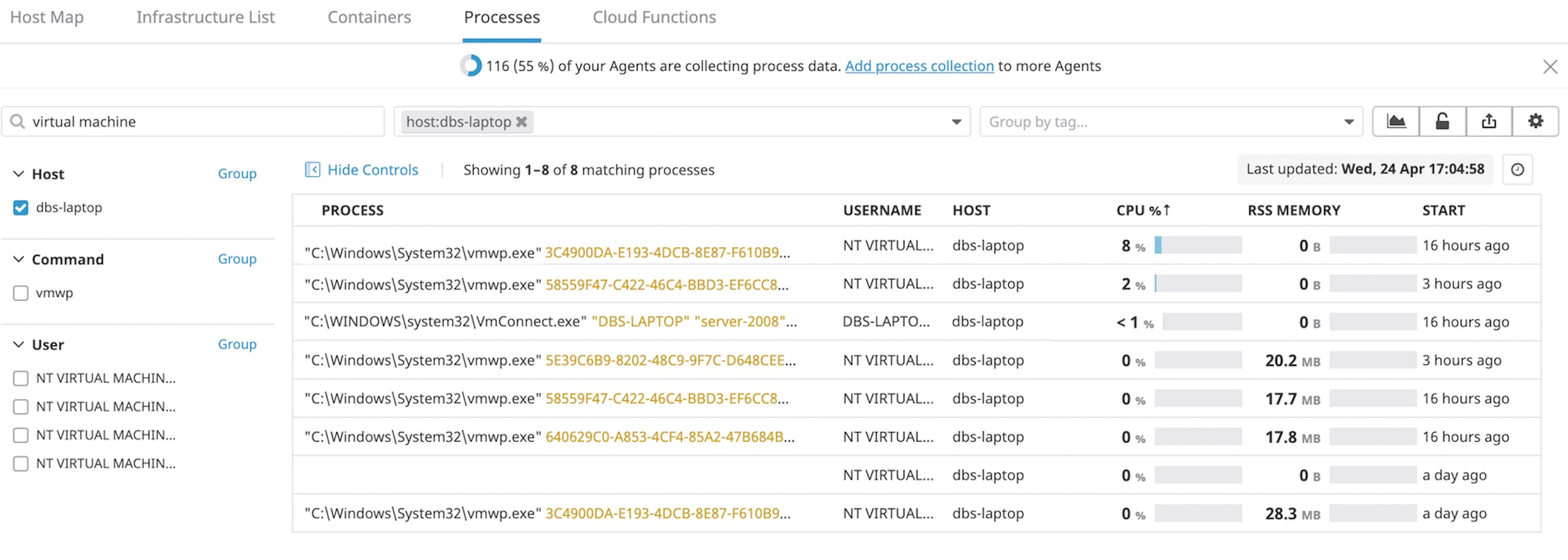Follow the Add process collection link
This screenshot has width=1568, height=560.
point(919,66)
